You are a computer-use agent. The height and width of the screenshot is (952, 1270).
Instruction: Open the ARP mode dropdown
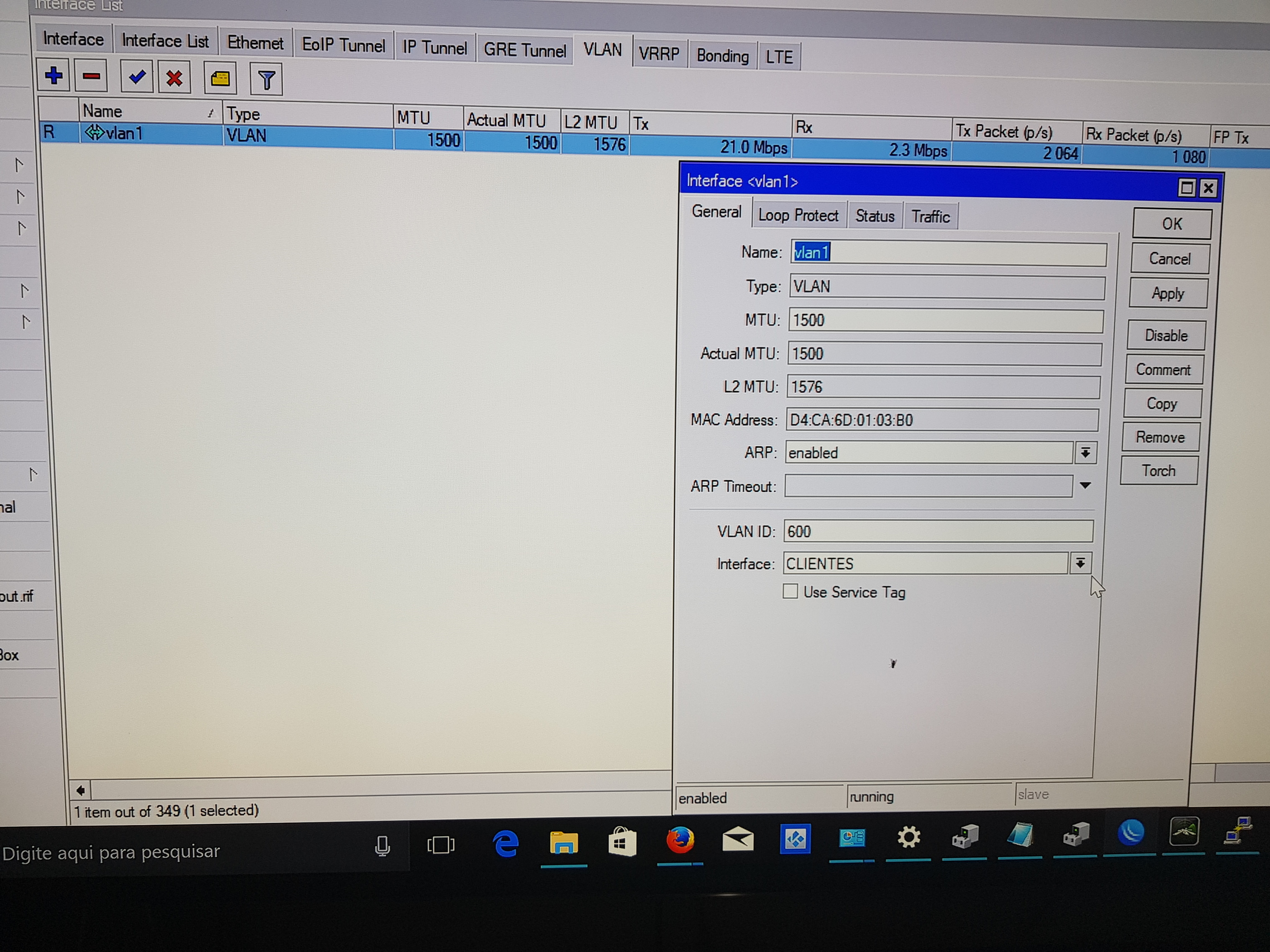[x=1085, y=453]
